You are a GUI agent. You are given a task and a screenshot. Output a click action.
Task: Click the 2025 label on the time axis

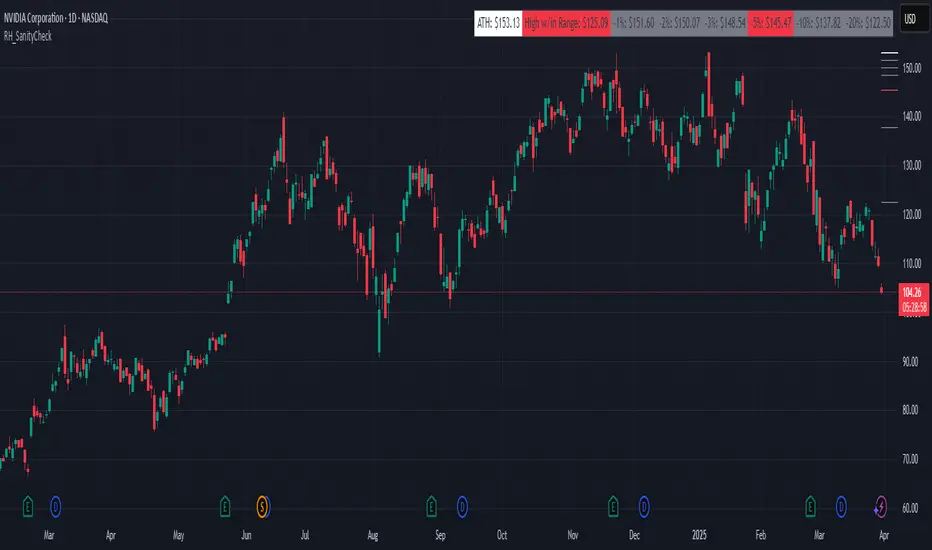(x=699, y=535)
